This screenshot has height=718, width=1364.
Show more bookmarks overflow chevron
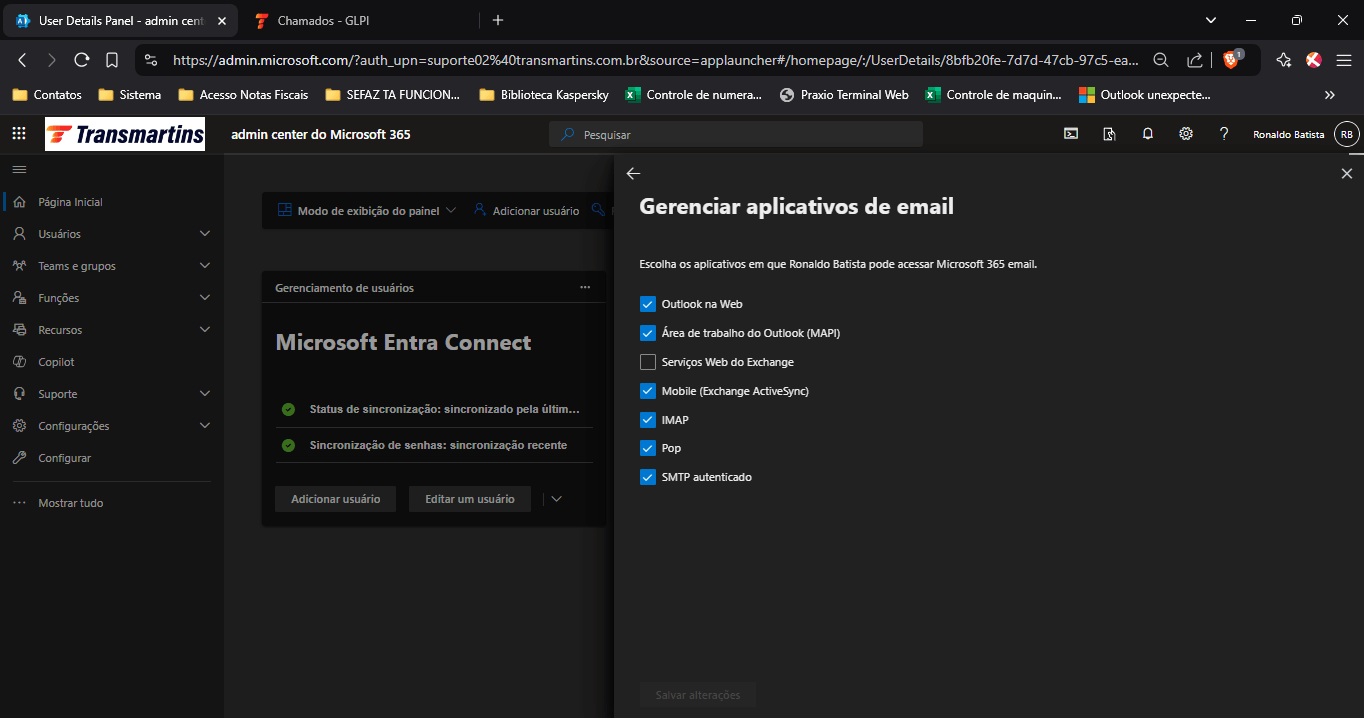tap(1329, 95)
